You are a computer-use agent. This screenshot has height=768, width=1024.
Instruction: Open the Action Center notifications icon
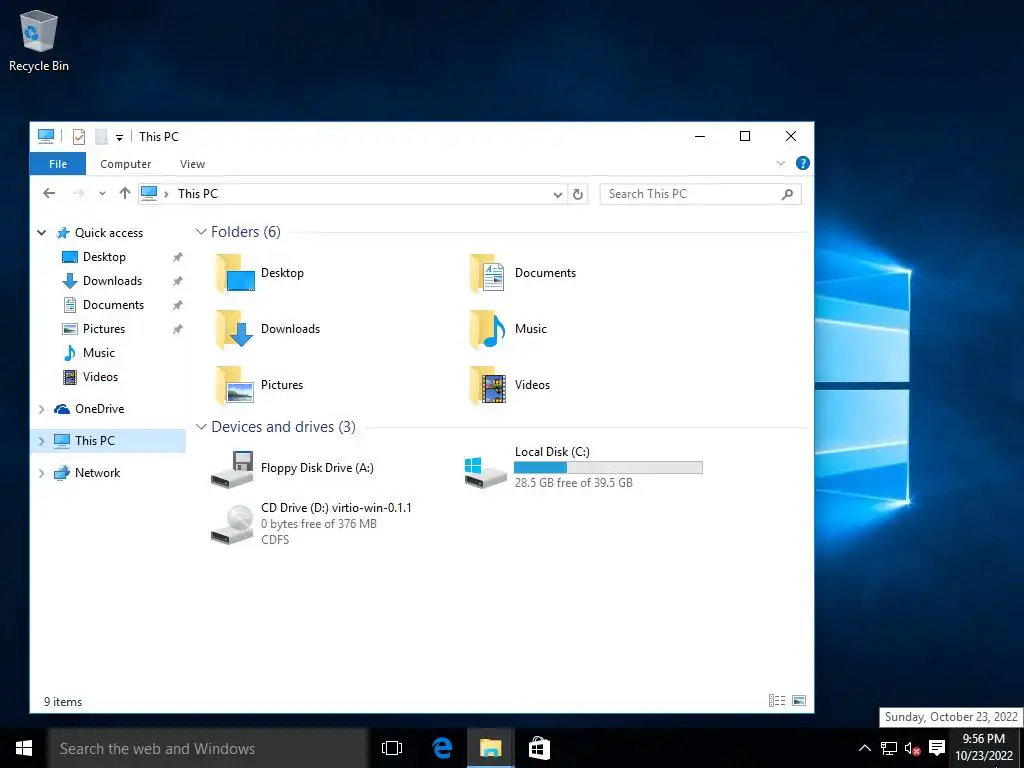click(937, 748)
